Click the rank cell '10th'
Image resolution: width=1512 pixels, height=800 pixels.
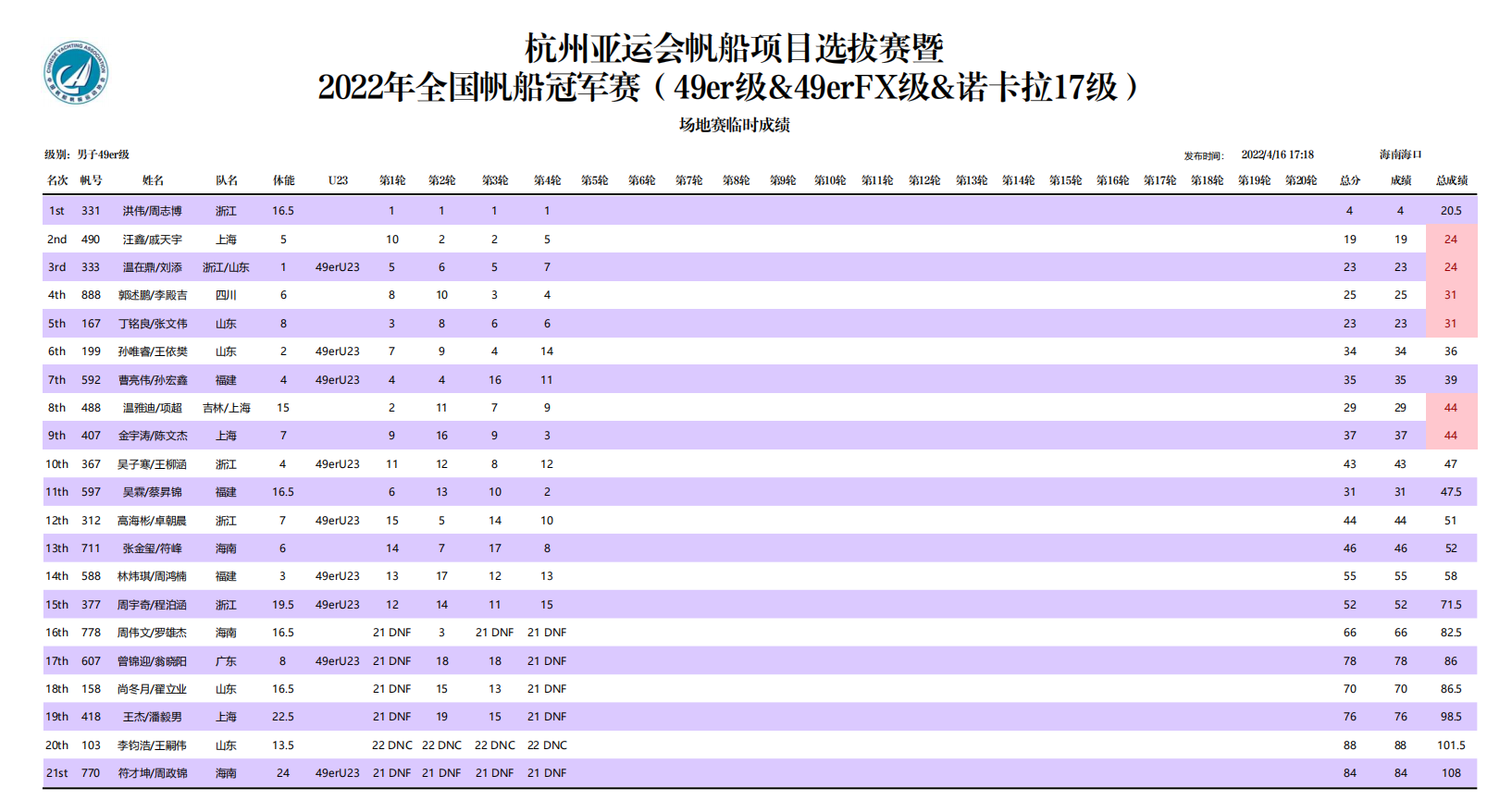pos(57,464)
